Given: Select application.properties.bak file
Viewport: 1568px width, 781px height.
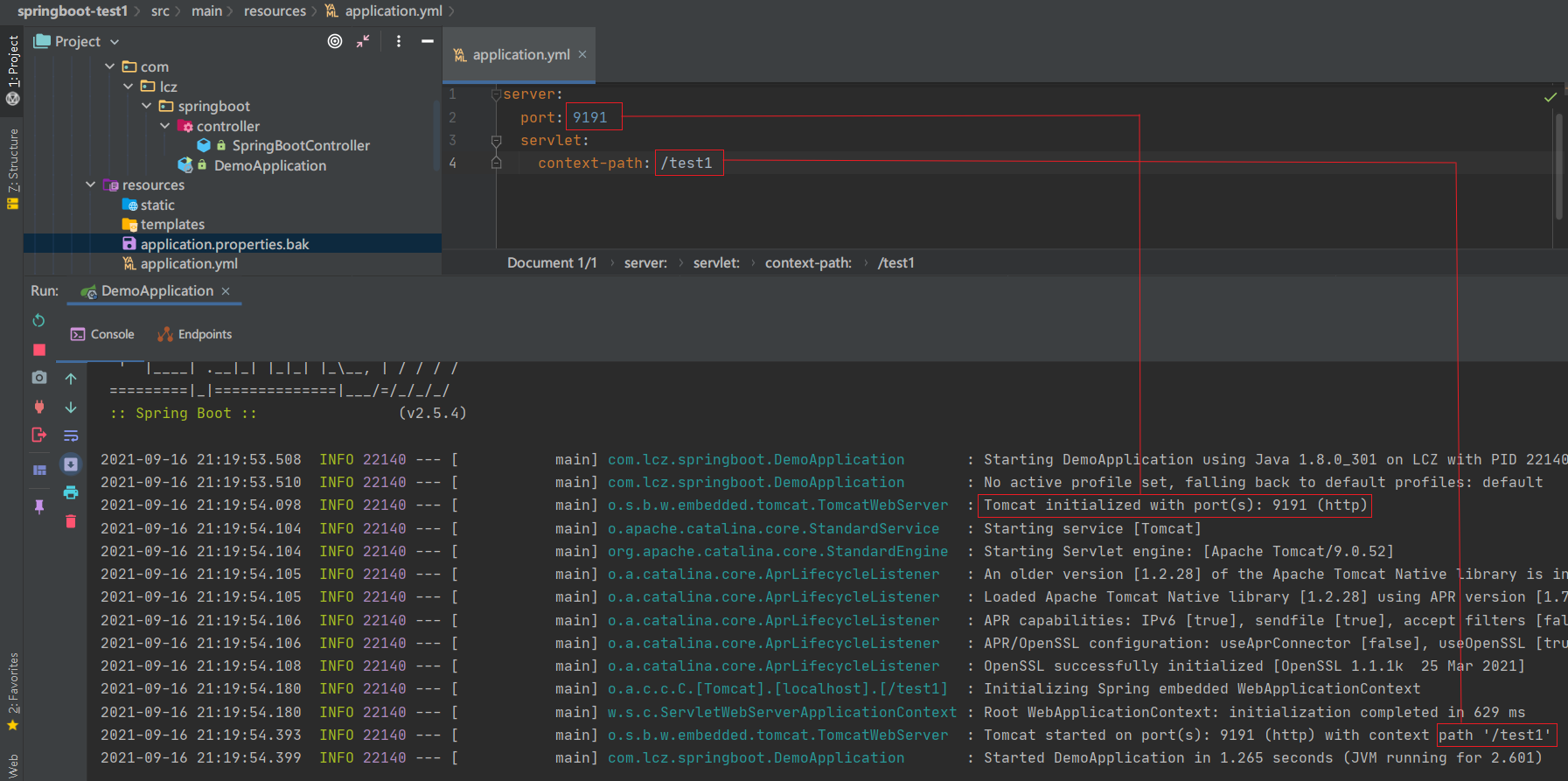Looking at the screenshot, I should pos(225,244).
